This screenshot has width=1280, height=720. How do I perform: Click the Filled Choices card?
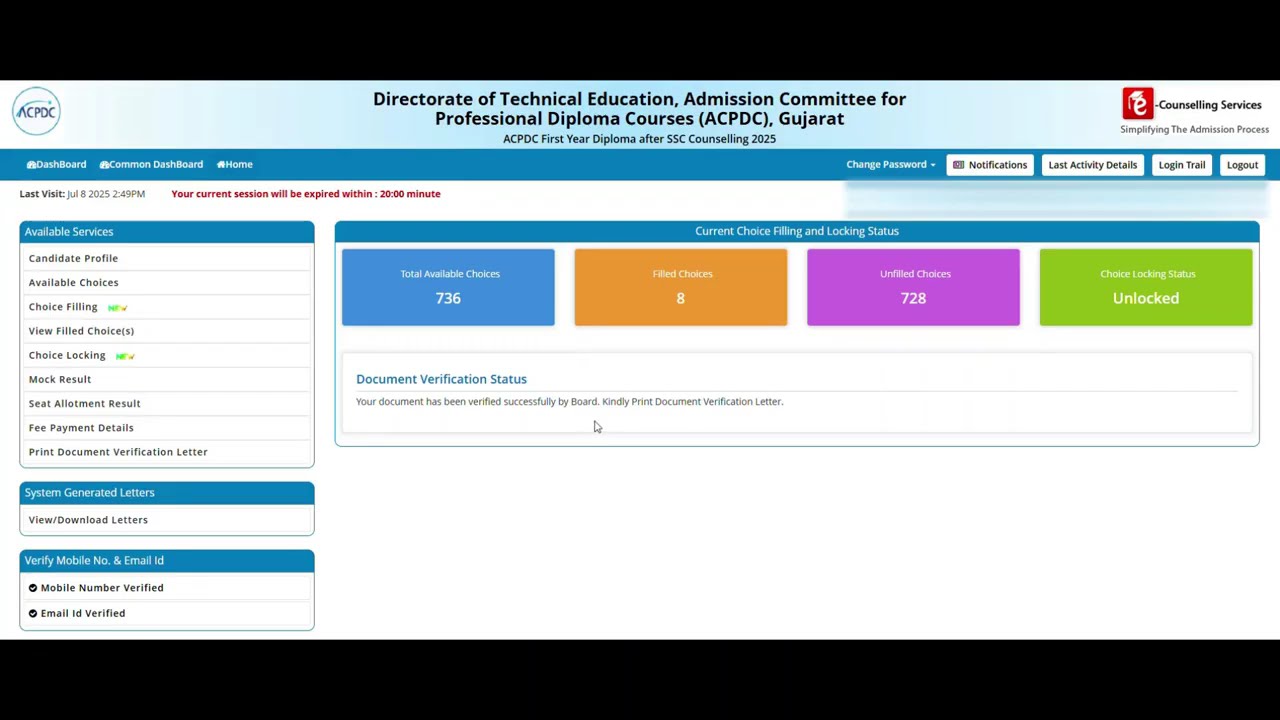click(681, 287)
